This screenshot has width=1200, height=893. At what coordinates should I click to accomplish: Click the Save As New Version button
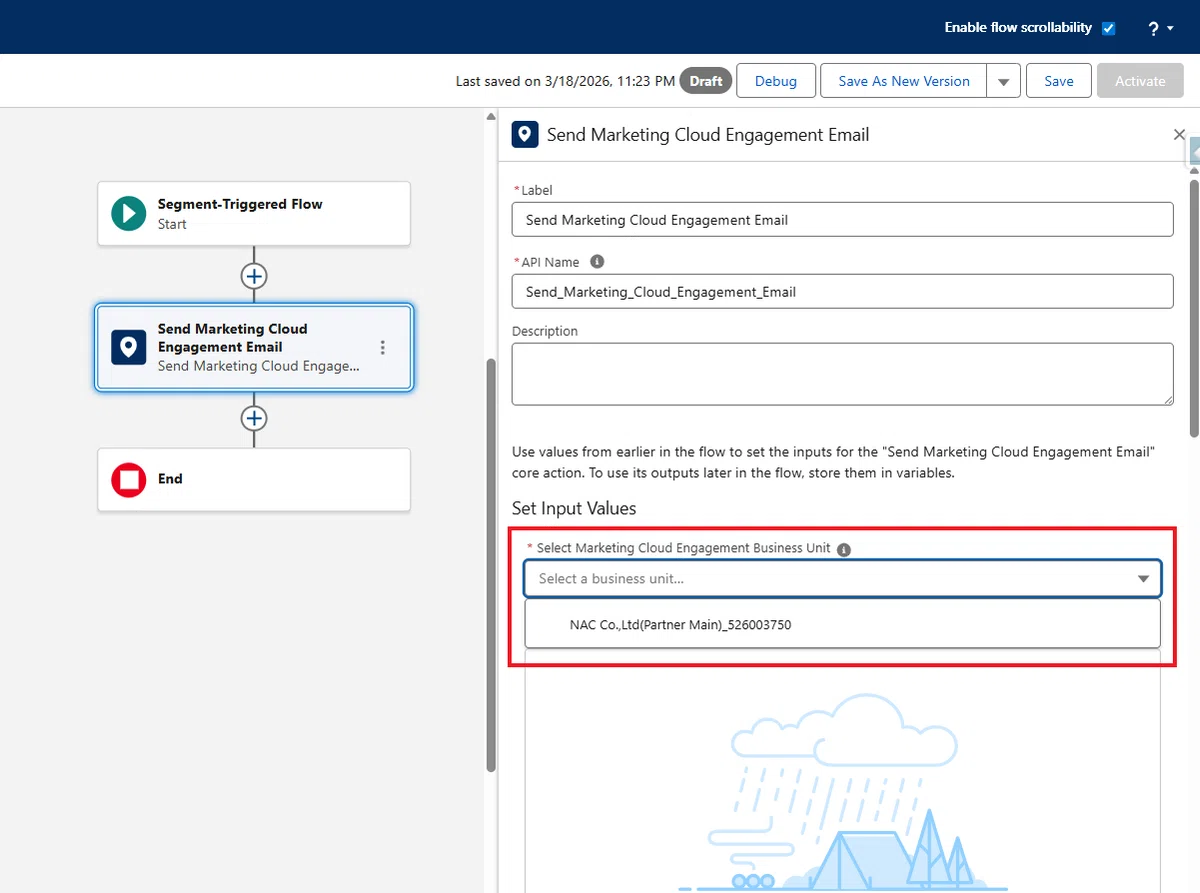point(904,81)
